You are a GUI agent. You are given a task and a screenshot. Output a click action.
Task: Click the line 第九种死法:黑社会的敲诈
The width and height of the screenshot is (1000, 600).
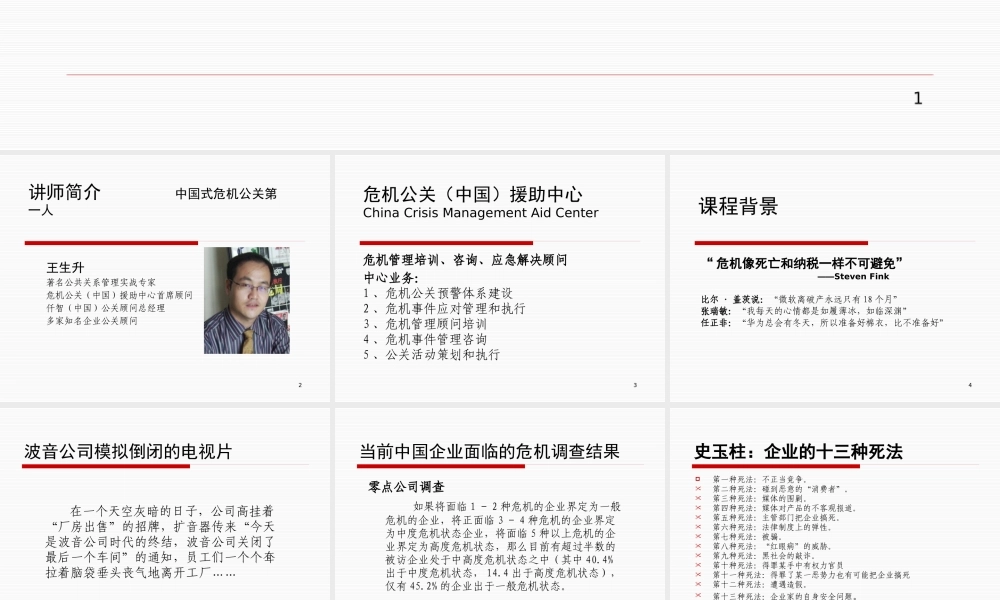[765, 555]
